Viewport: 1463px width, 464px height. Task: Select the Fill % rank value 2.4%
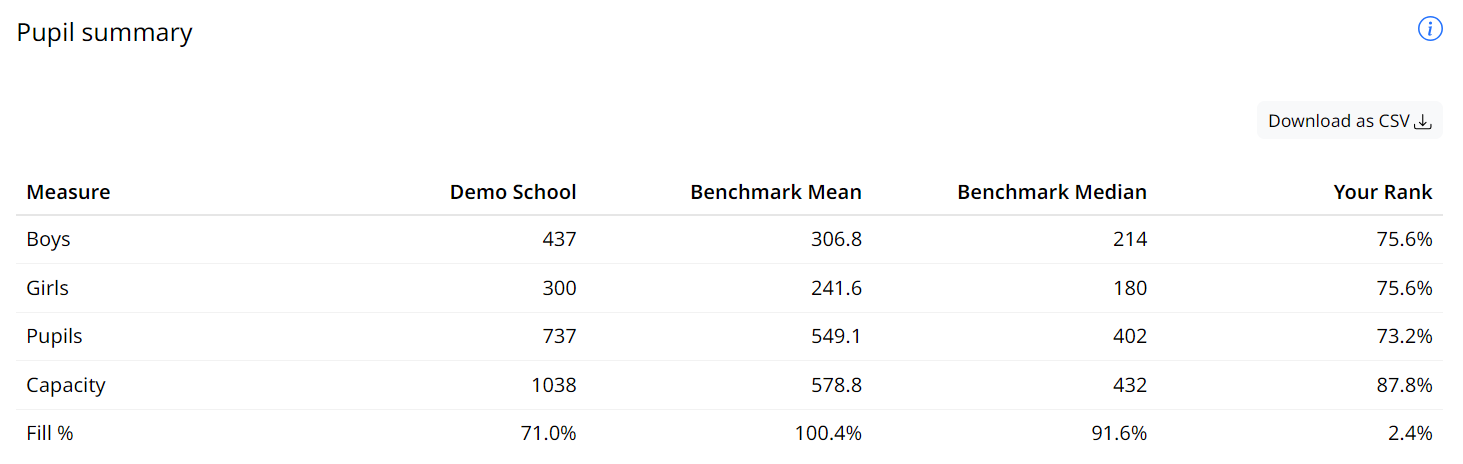point(1410,433)
